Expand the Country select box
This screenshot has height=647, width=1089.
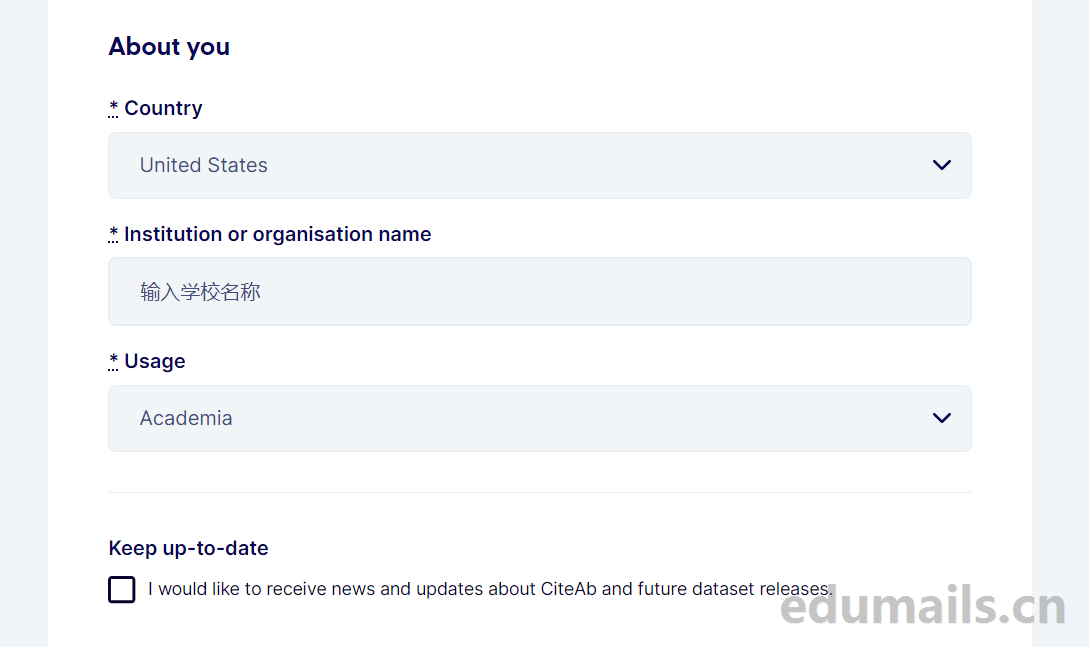540,165
